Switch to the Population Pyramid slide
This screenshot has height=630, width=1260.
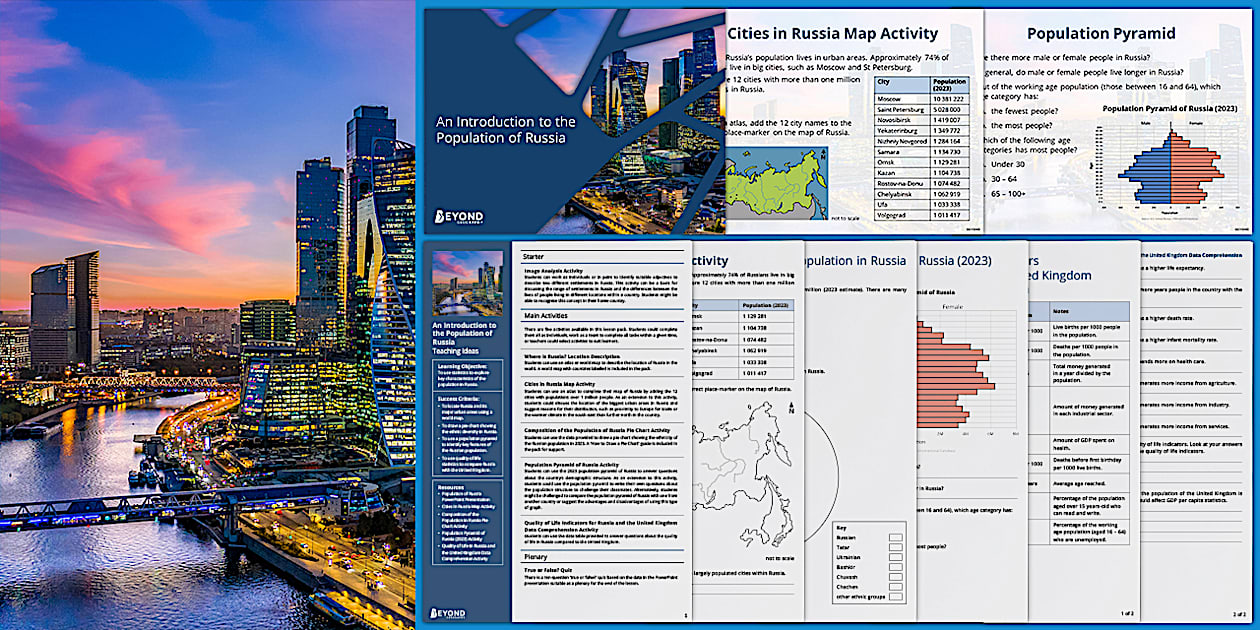click(1100, 33)
